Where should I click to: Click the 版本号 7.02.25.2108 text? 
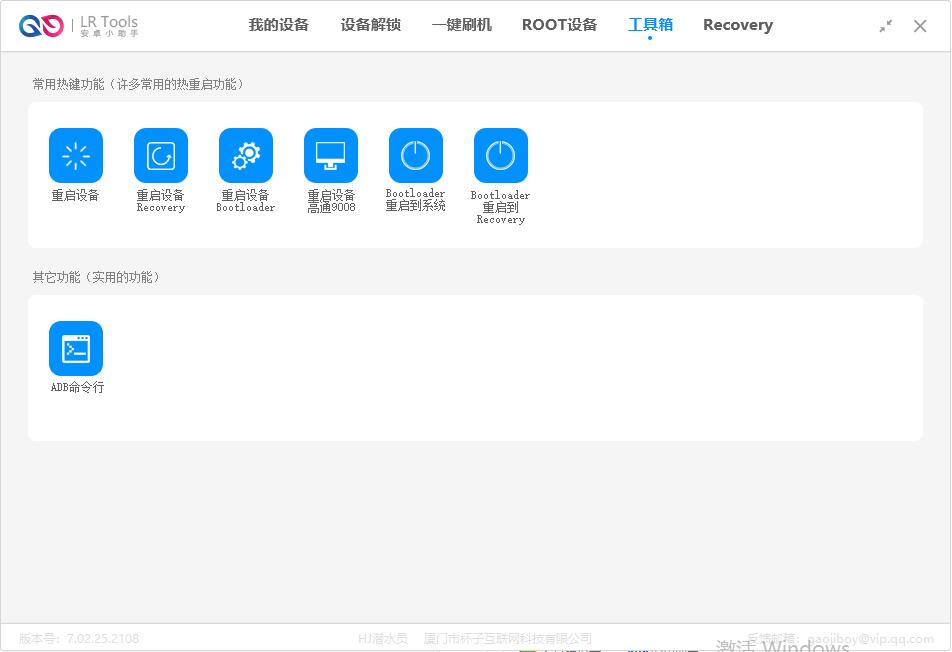tap(79, 639)
